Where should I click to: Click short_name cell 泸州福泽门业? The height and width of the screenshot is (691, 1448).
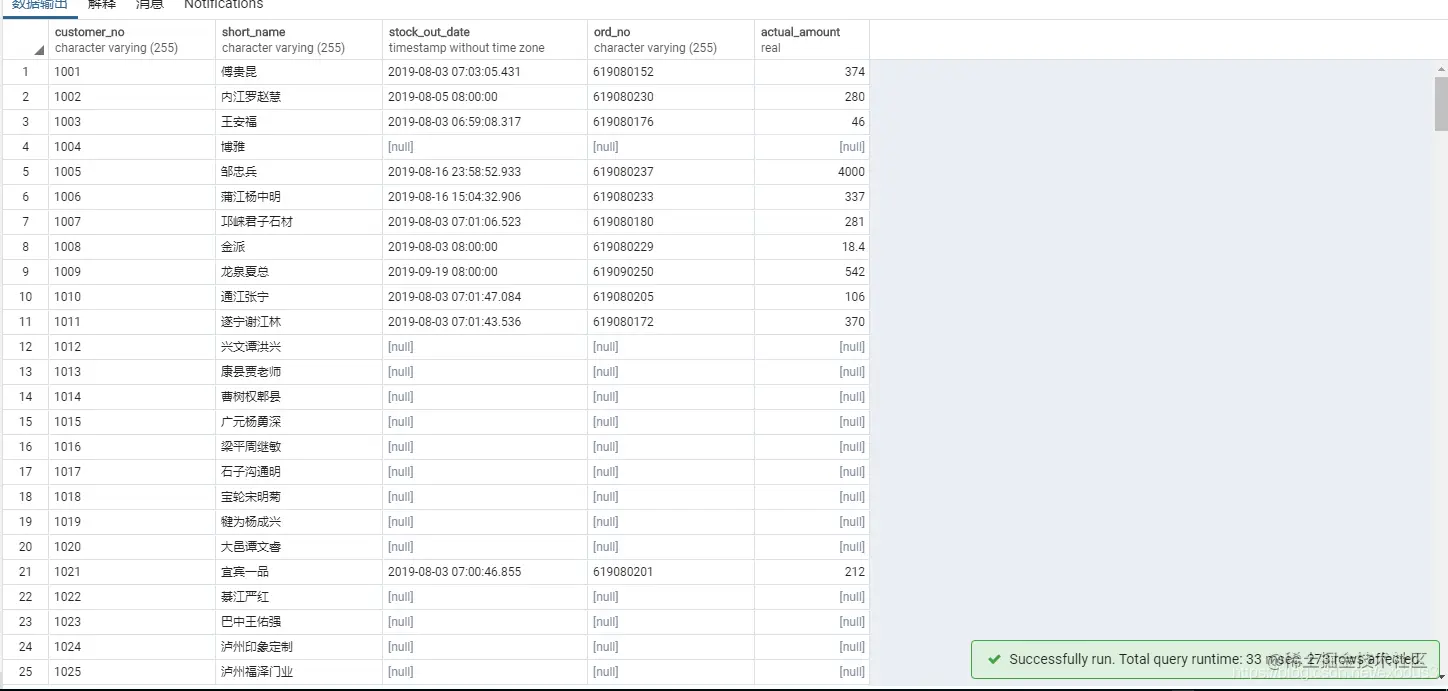[299, 672]
